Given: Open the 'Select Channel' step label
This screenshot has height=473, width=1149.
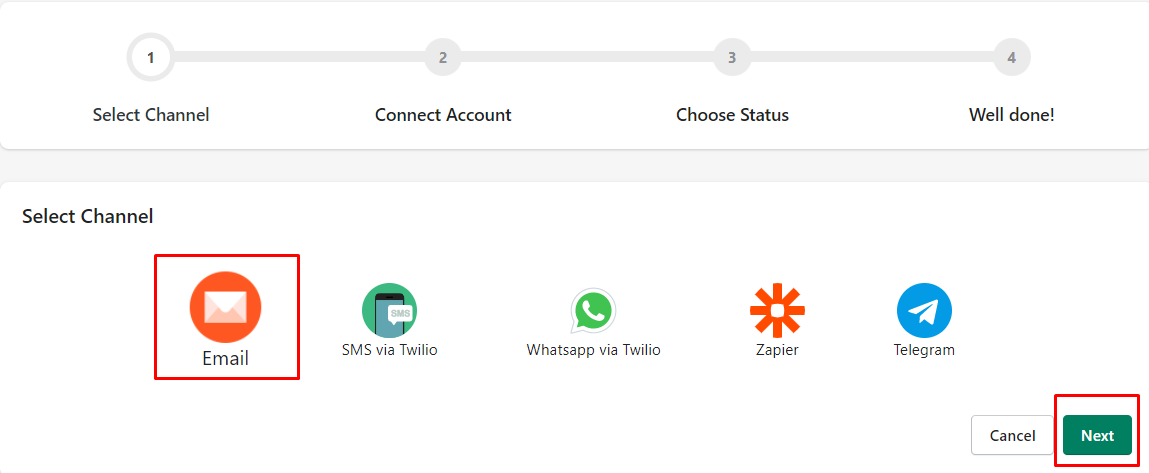Looking at the screenshot, I should pos(151,115).
